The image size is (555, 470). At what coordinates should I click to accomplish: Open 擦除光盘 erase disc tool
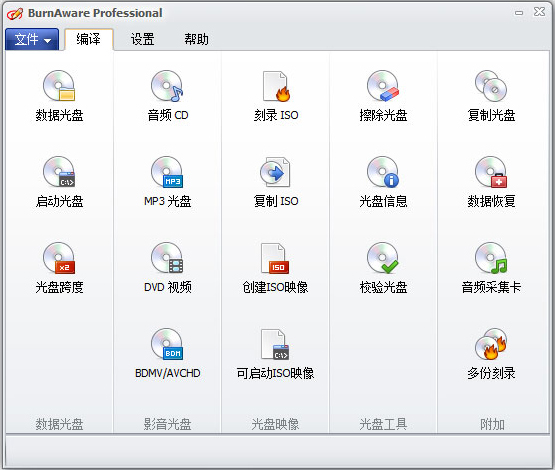(383, 96)
